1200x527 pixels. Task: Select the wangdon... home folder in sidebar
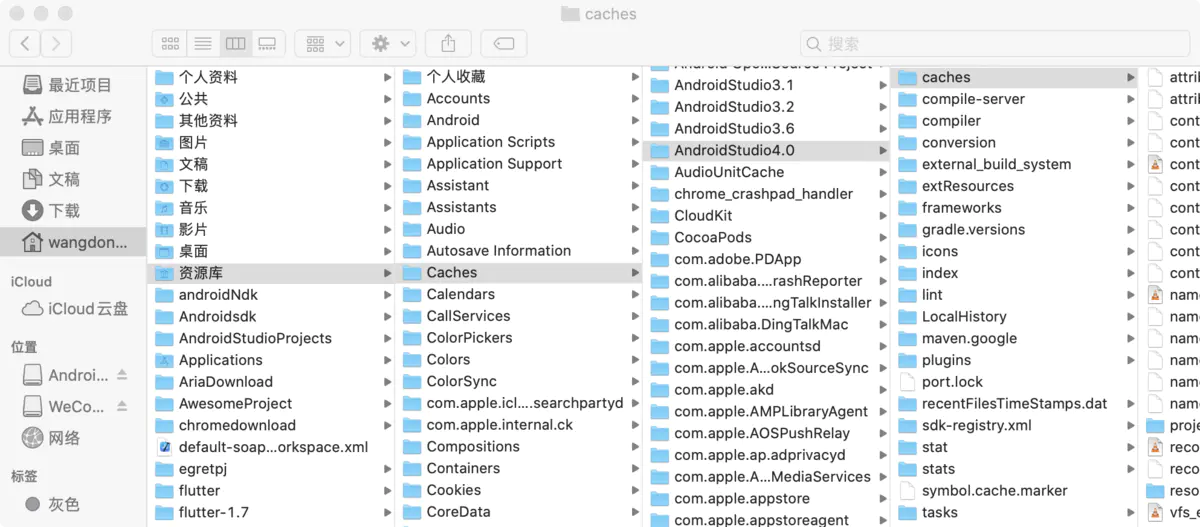[x=72, y=242]
